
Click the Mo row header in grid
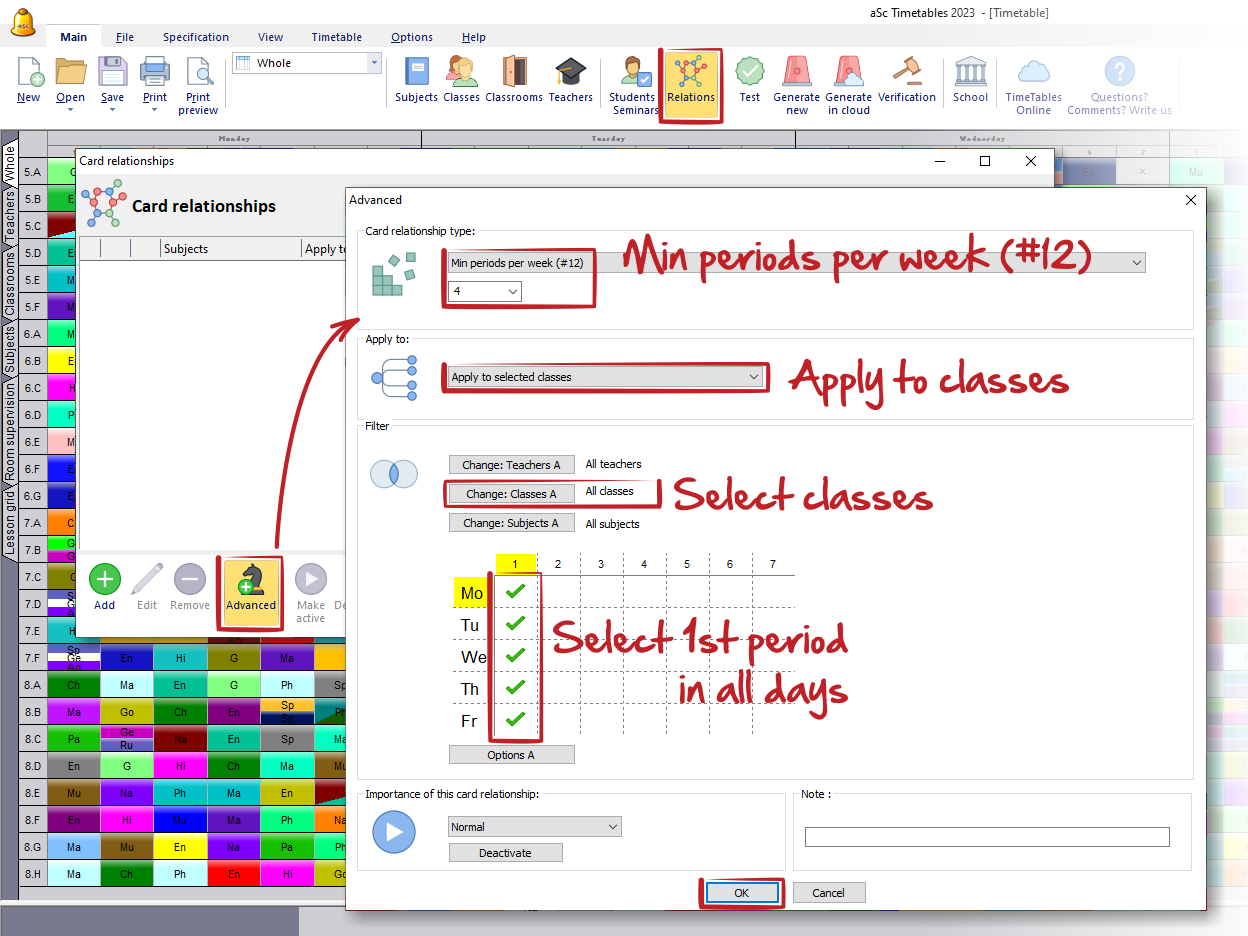pyautogui.click(x=472, y=593)
